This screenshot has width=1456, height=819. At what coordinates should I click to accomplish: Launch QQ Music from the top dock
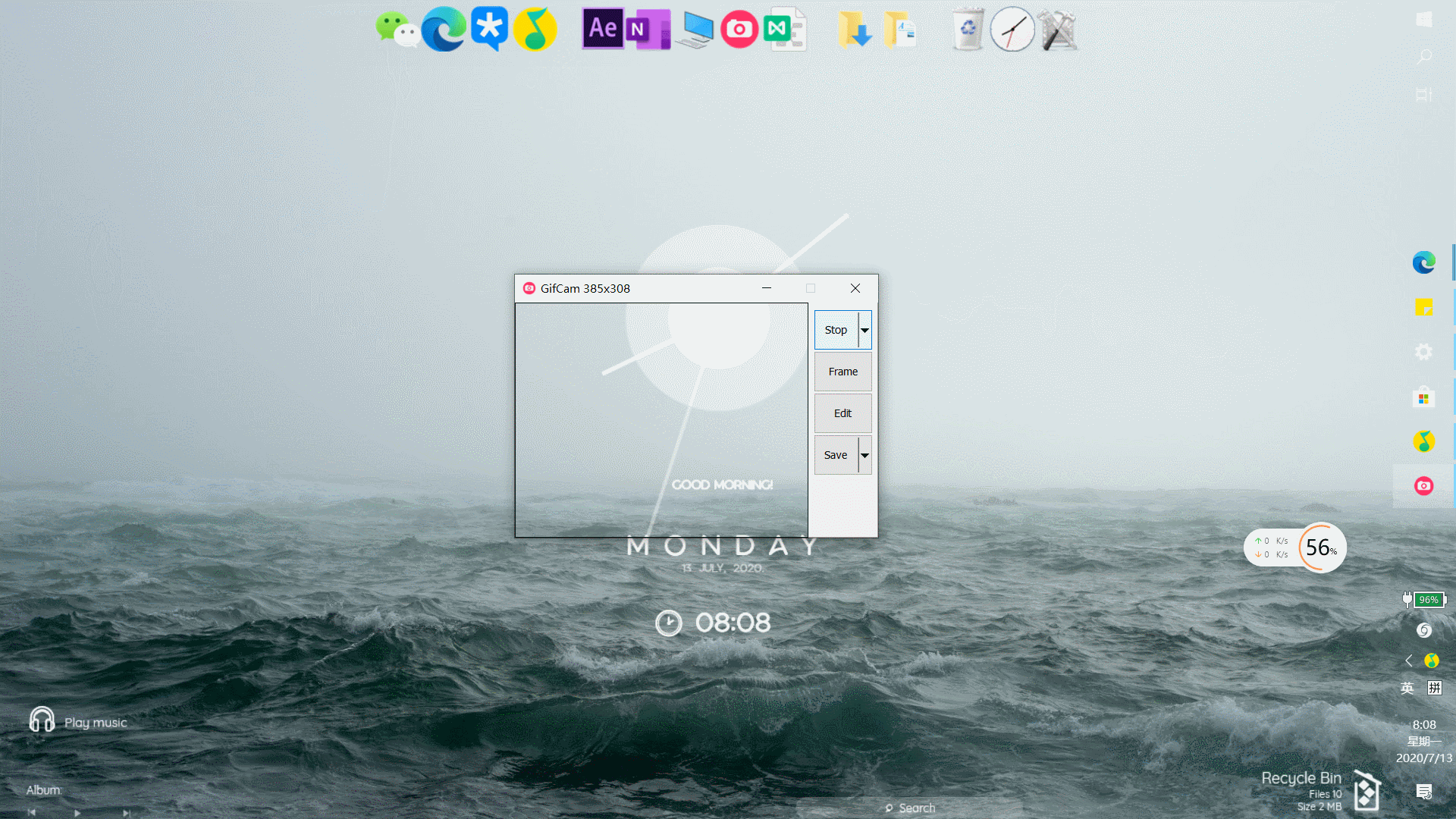[535, 30]
